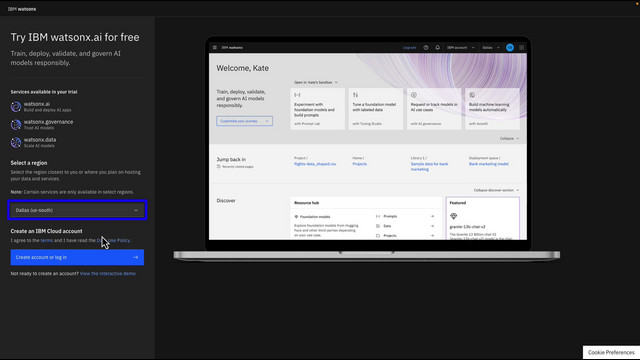
Task: Click 'Welcome, Kate' heading in preview
Action: pyautogui.click(x=242, y=68)
